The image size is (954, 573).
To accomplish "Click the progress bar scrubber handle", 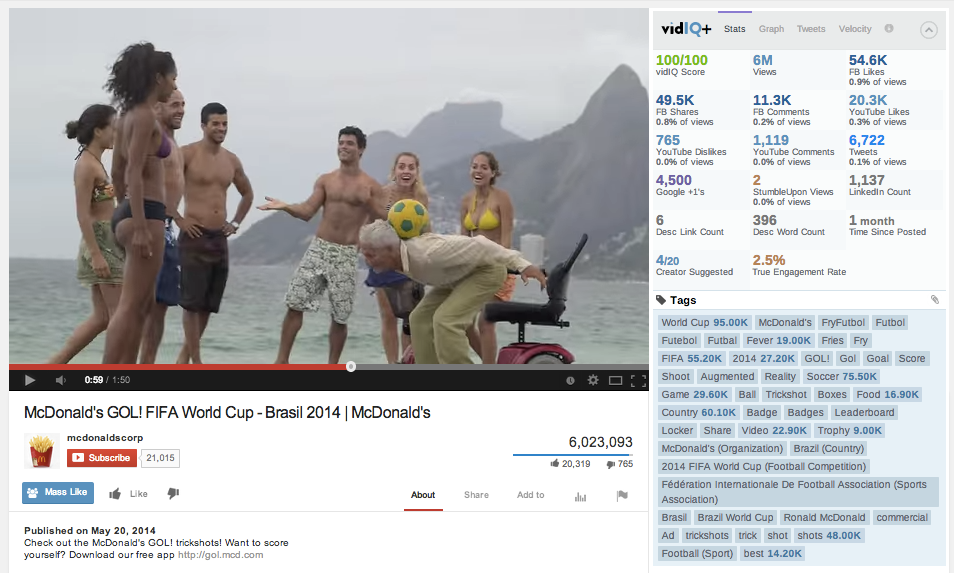I will coord(350,367).
